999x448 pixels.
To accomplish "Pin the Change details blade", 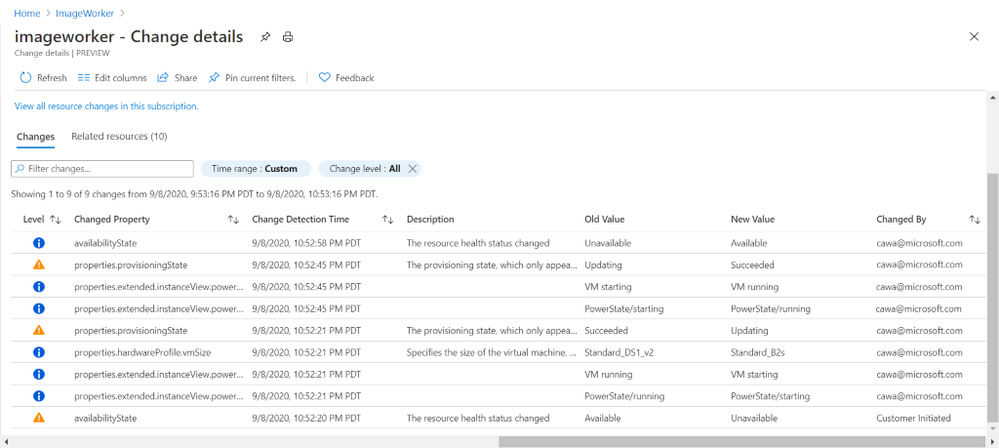I will (265, 37).
